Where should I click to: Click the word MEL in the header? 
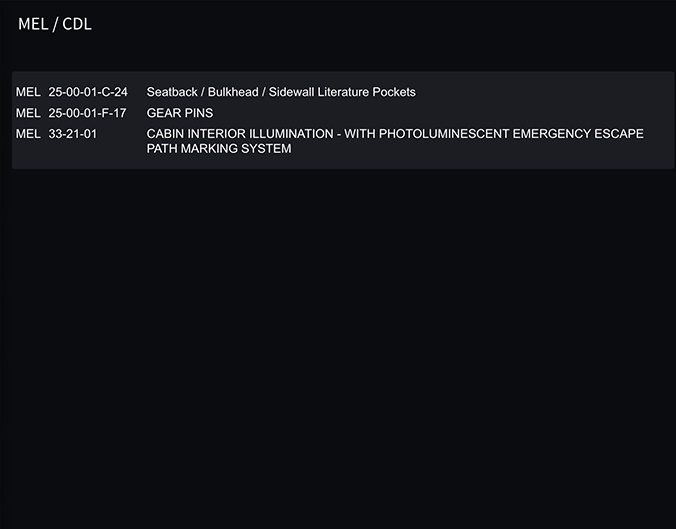(33, 24)
